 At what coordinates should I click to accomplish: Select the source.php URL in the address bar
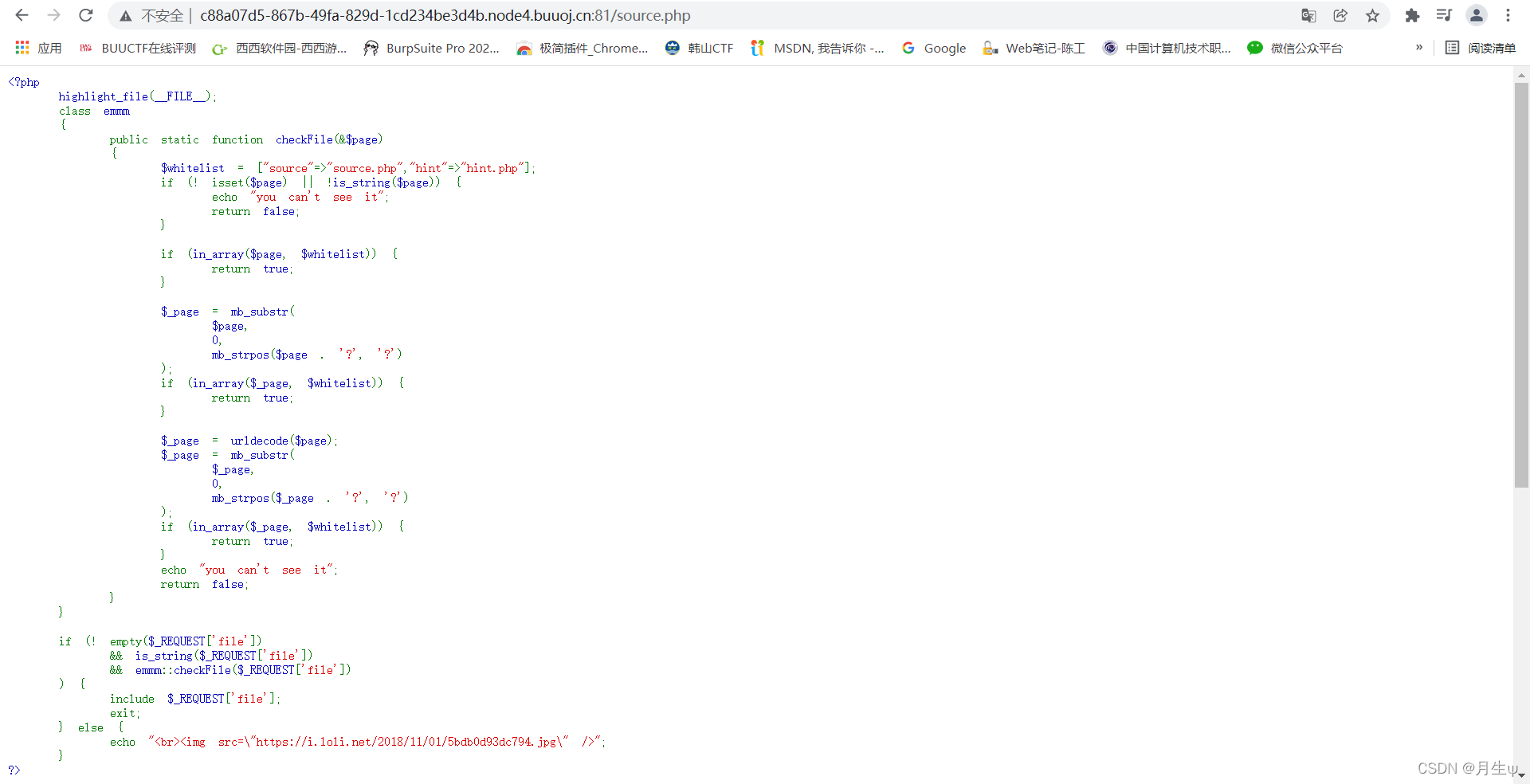coord(445,16)
